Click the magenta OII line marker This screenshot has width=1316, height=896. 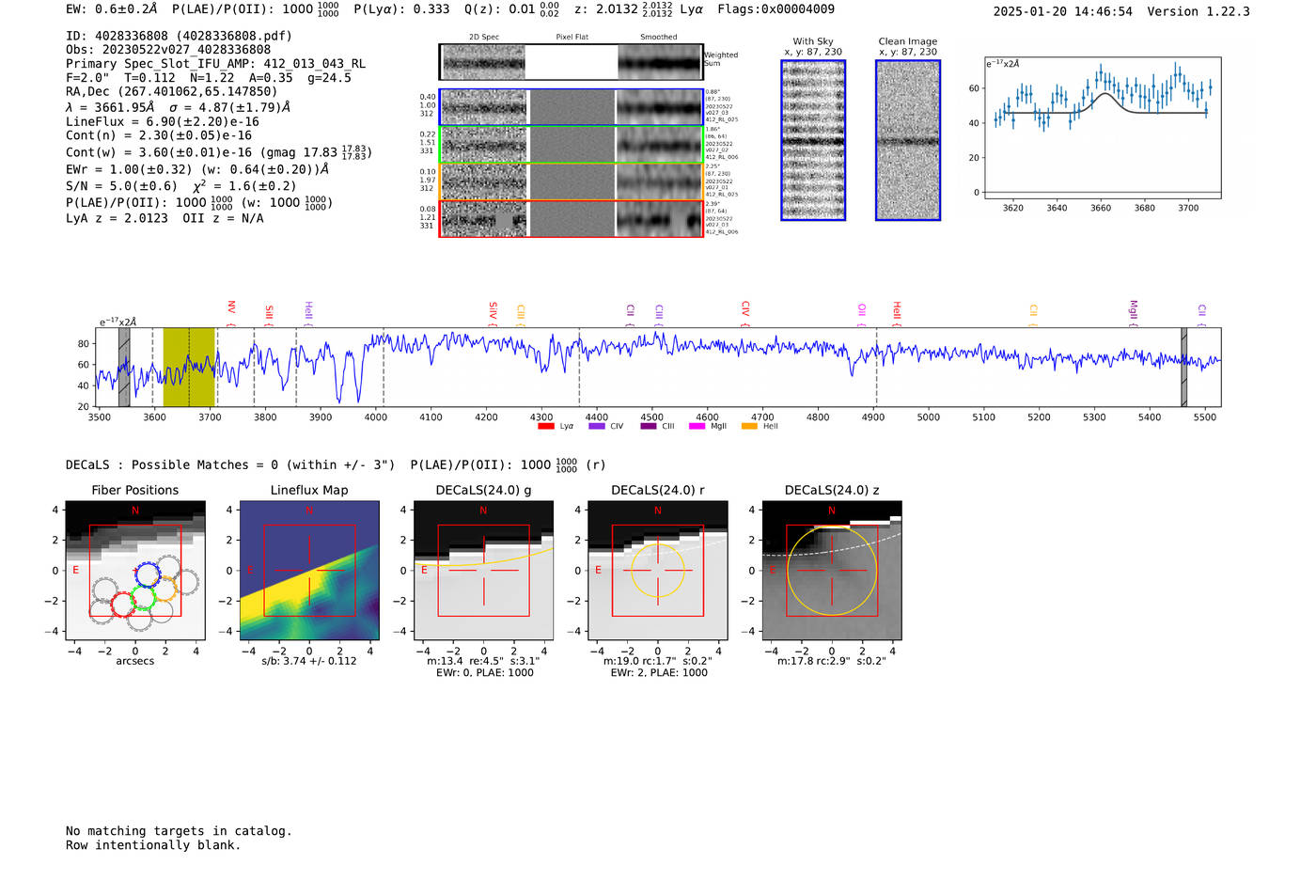(x=861, y=315)
